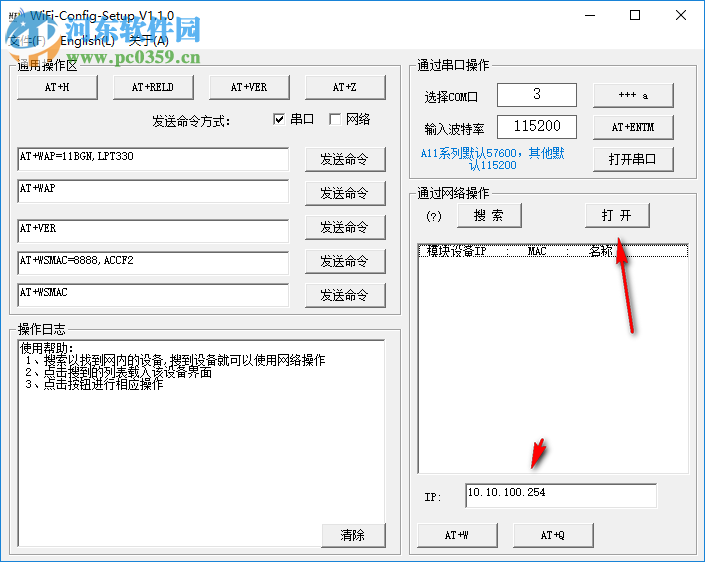The image size is (705, 562).
Task: Open the 关于(A) menu
Action: point(149,41)
